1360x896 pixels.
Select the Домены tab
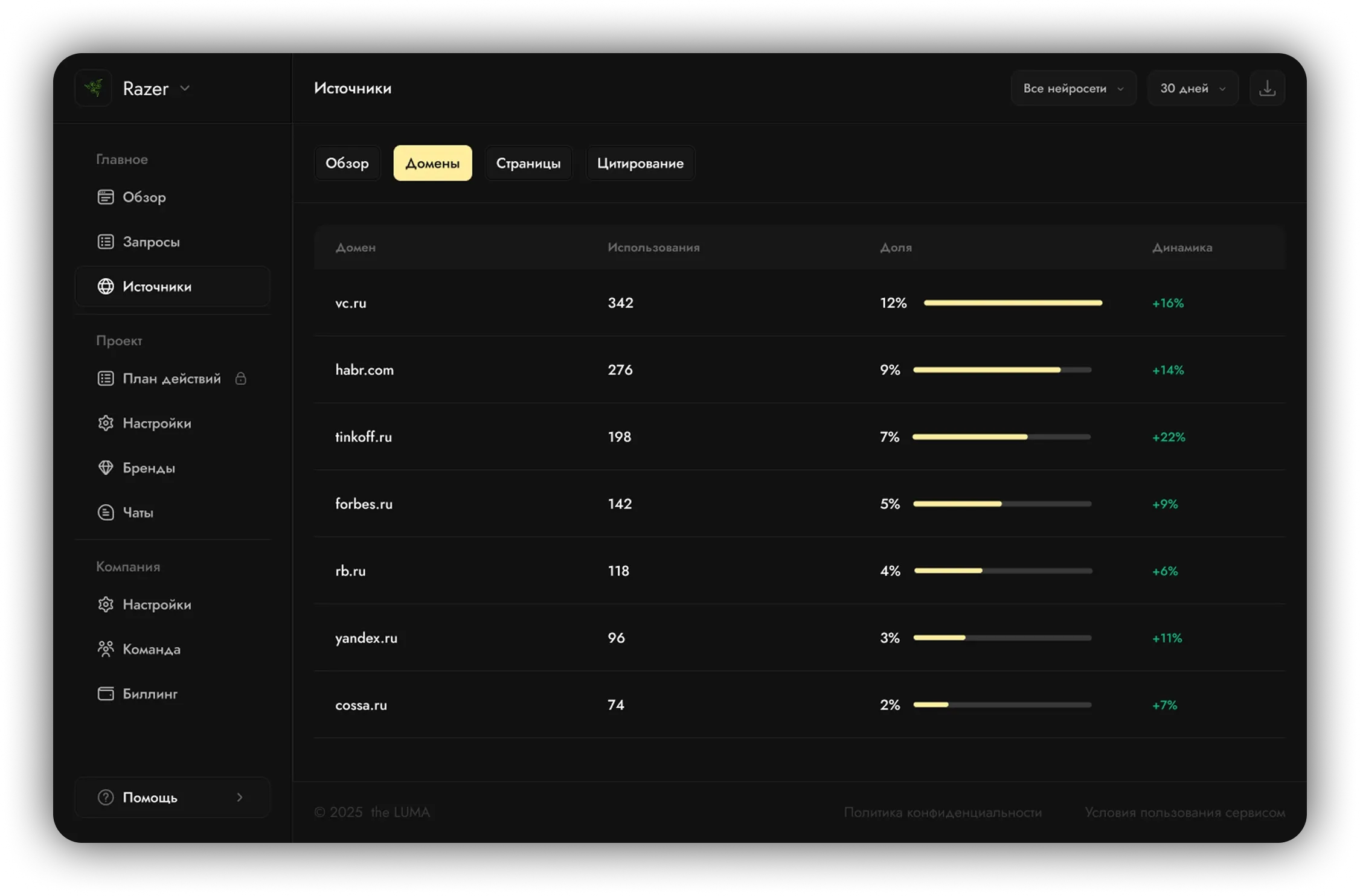point(432,163)
